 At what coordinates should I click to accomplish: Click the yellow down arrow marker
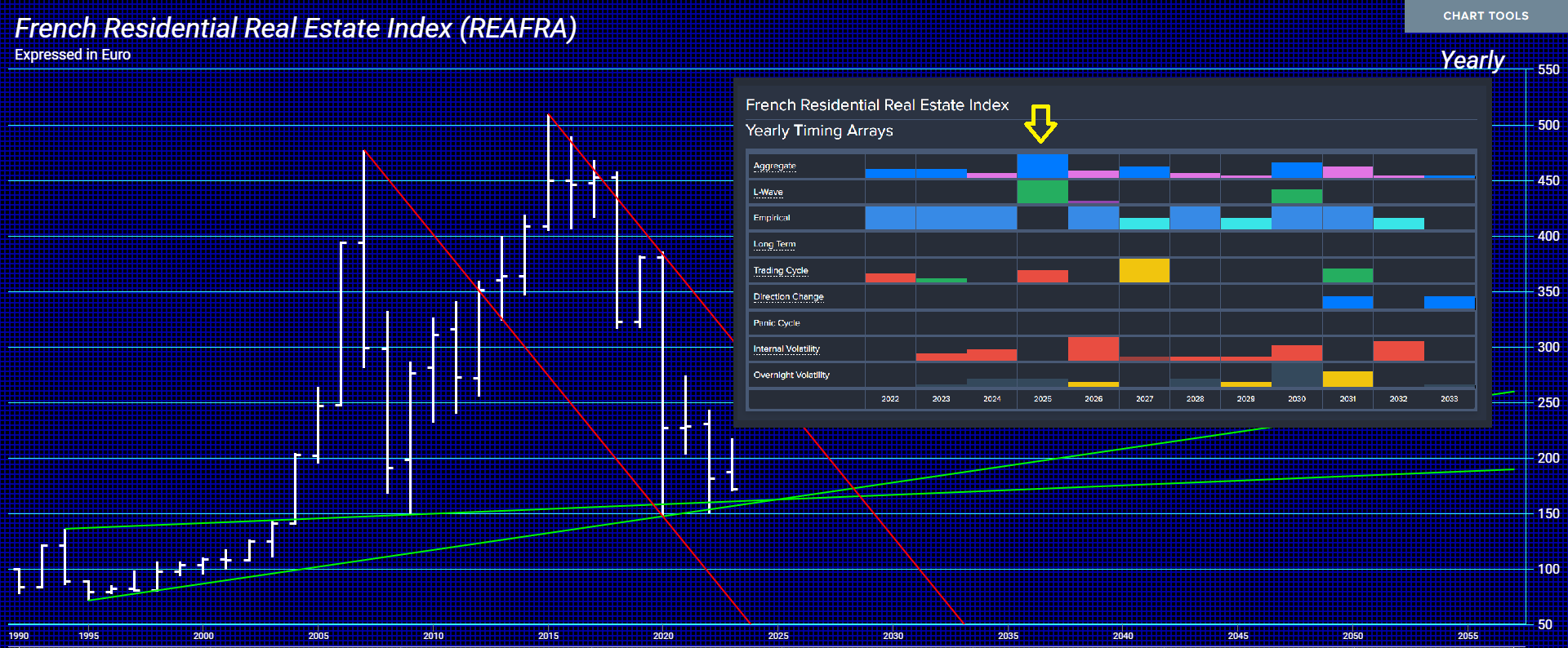click(1040, 123)
